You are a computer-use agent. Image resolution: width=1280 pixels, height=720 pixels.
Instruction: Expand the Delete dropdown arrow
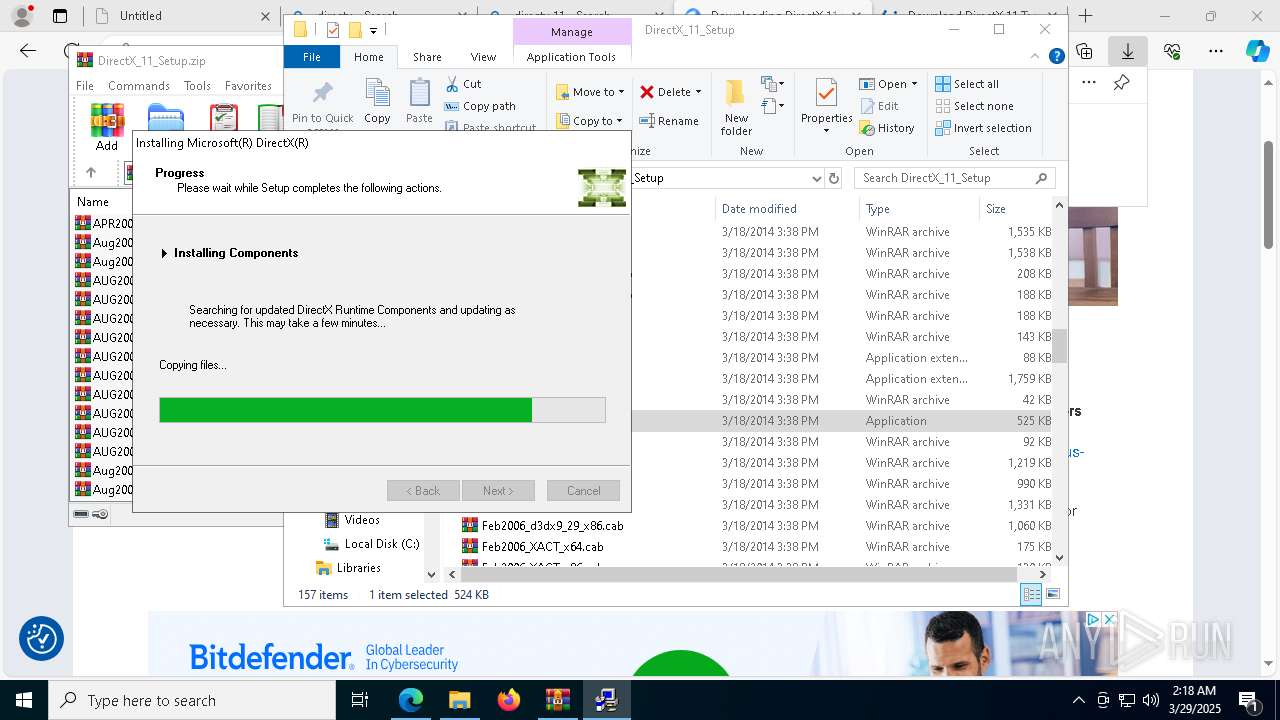(698, 92)
